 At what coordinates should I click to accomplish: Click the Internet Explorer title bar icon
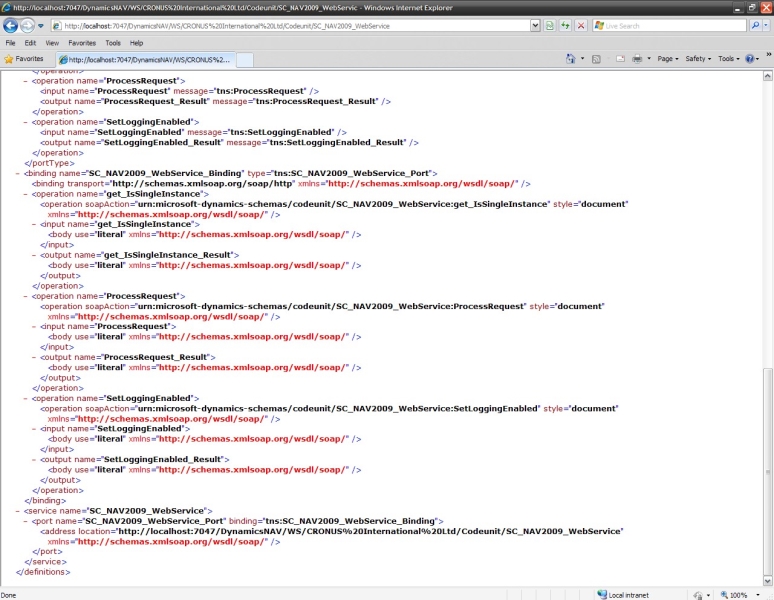(x=6, y=7)
